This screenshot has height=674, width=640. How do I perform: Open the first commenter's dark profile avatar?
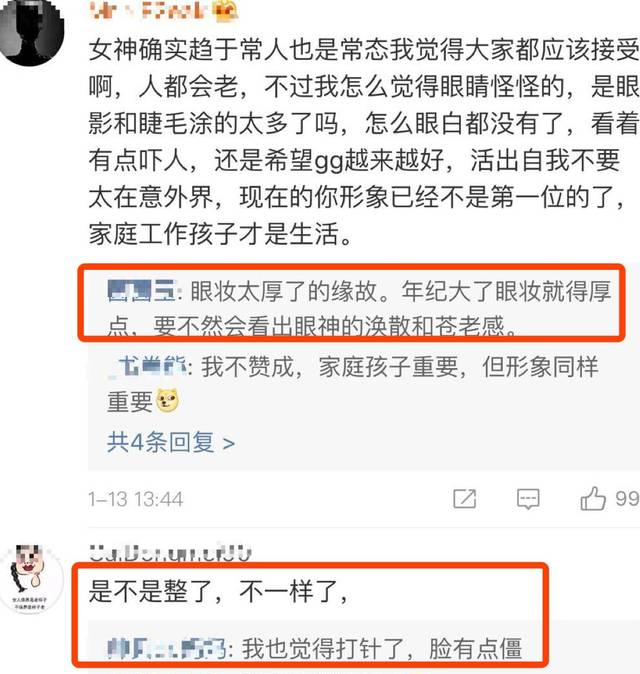pyautogui.click(x=31, y=32)
